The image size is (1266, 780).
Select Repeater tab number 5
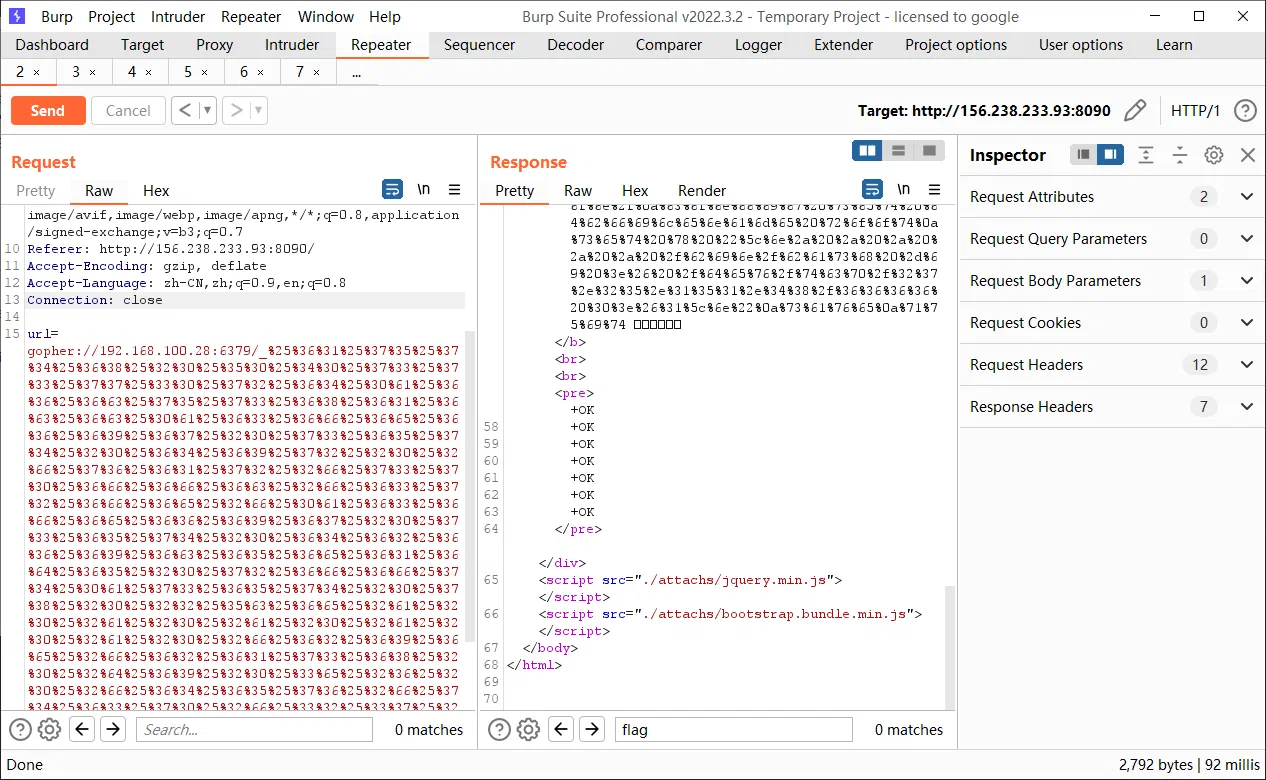pyautogui.click(x=188, y=72)
